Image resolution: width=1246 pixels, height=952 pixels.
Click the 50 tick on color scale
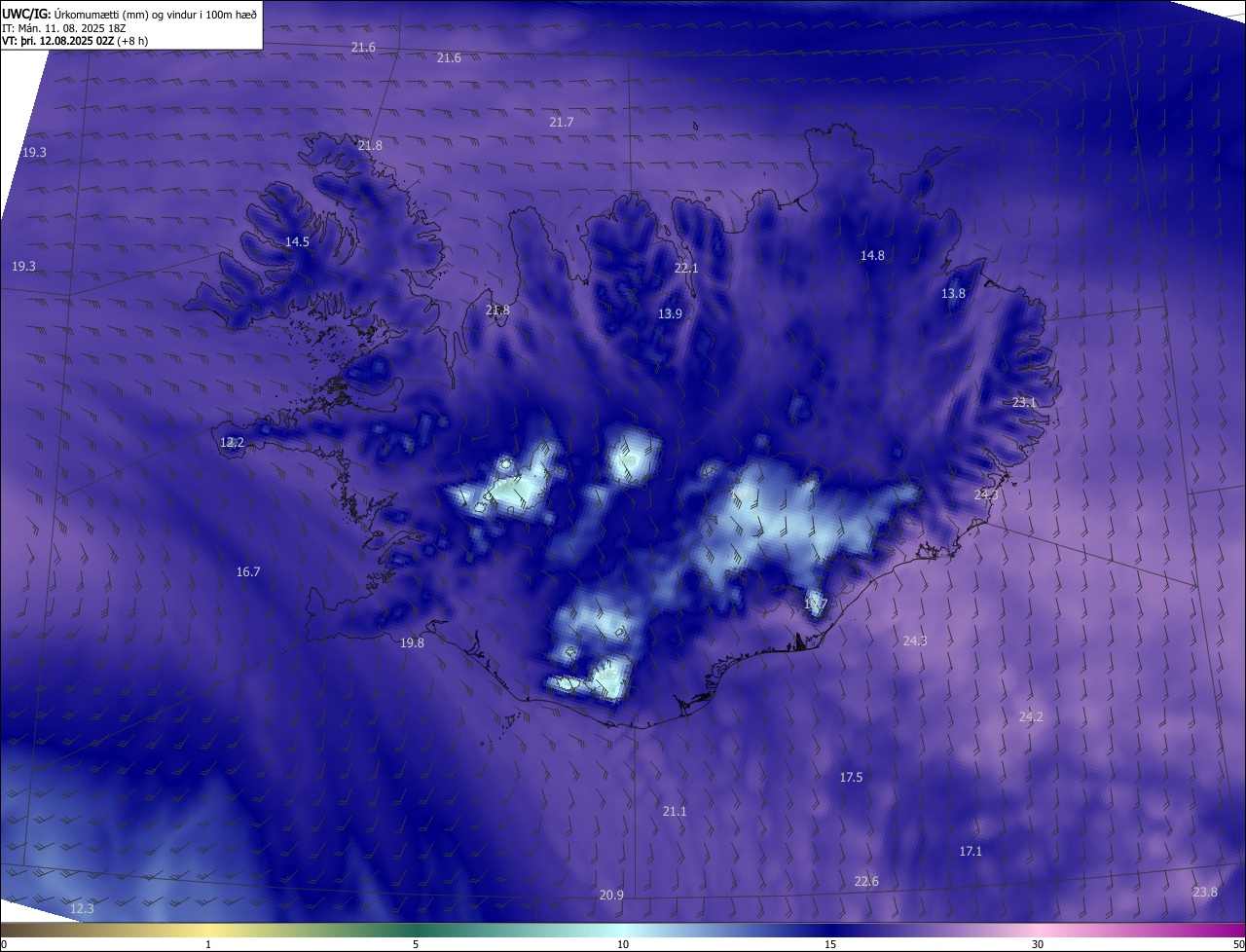coord(1238,945)
